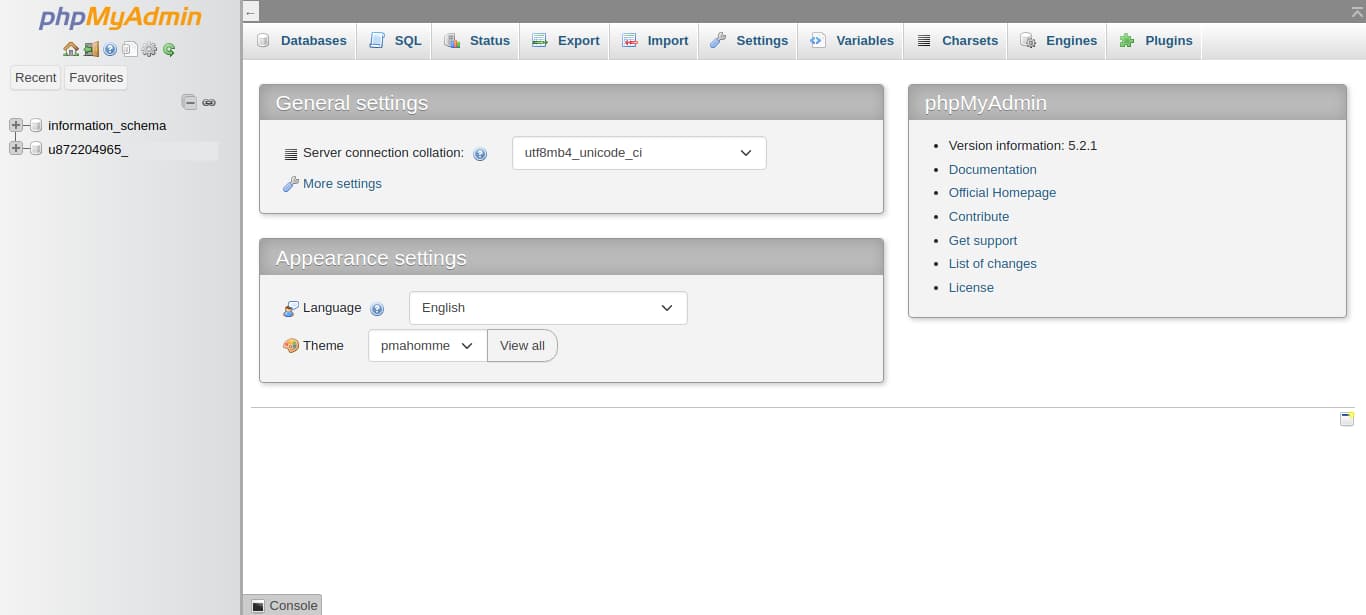This screenshot has height=615, width=1366.
Task: Open the Plugins tab
Action: [x=1155, y=41]
